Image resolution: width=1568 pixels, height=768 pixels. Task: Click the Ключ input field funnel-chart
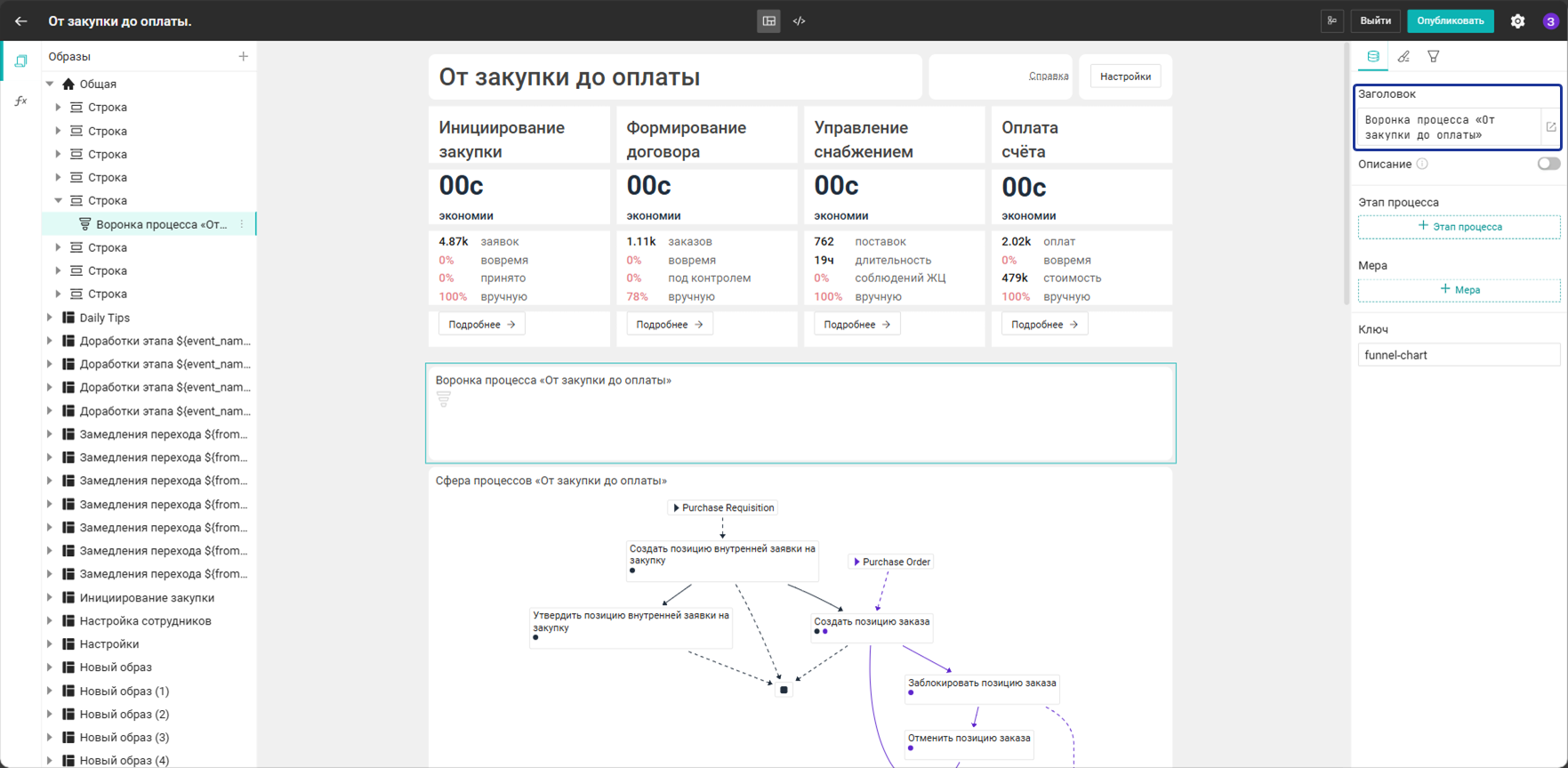click(x=1459, y=355)
